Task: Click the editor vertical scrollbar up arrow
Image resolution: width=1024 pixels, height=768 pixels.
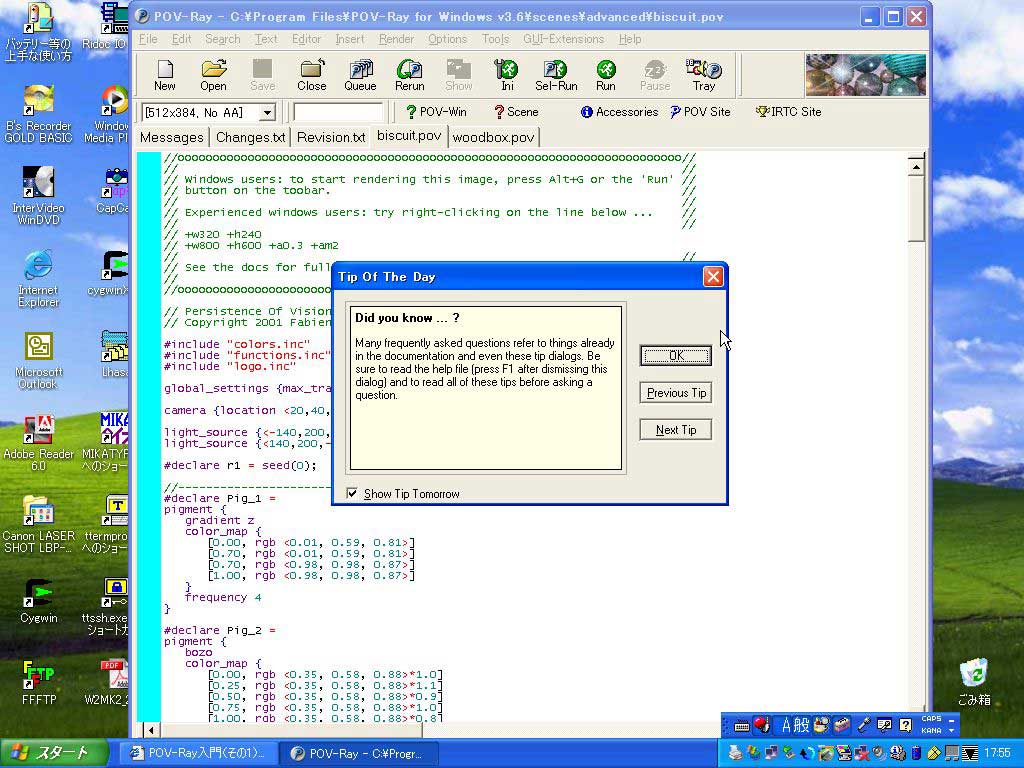Action: (916, 167)
